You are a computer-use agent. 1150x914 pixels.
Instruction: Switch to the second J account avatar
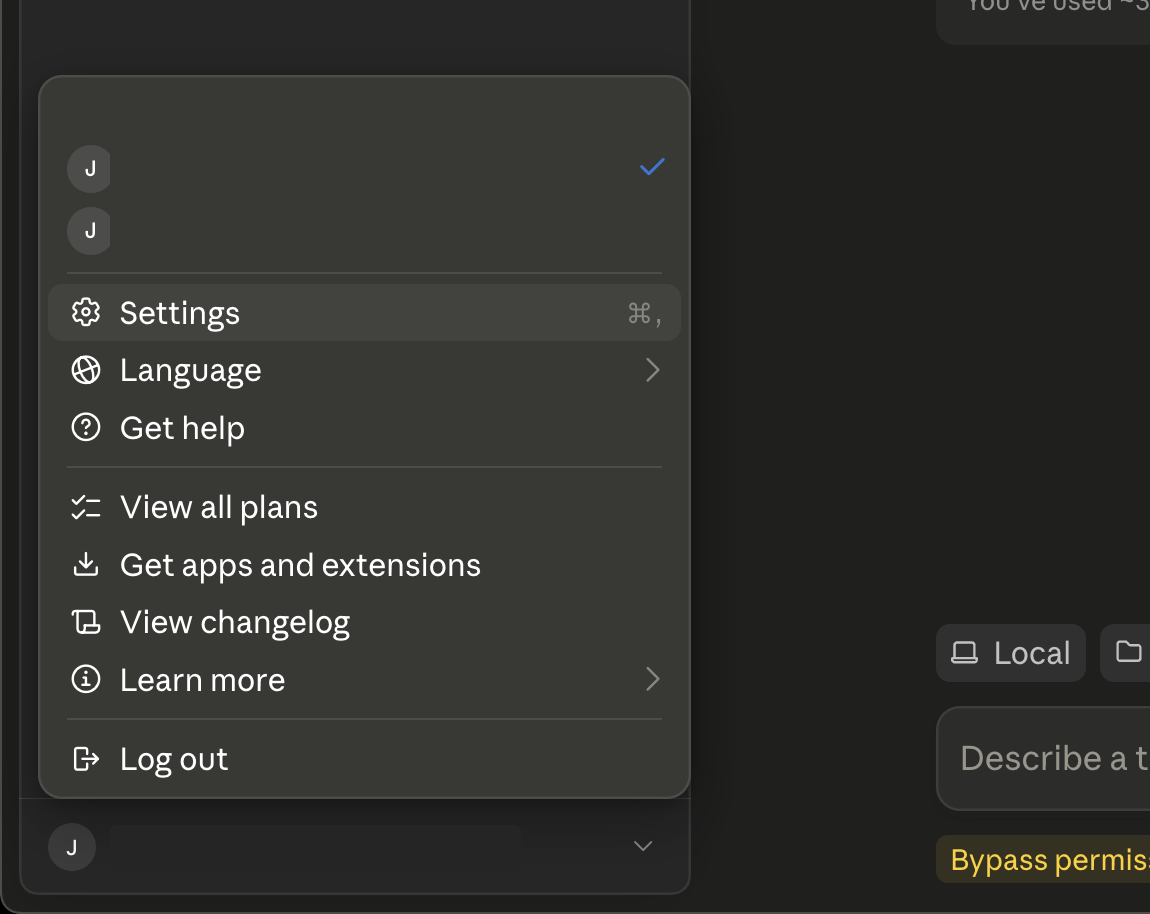89,231
